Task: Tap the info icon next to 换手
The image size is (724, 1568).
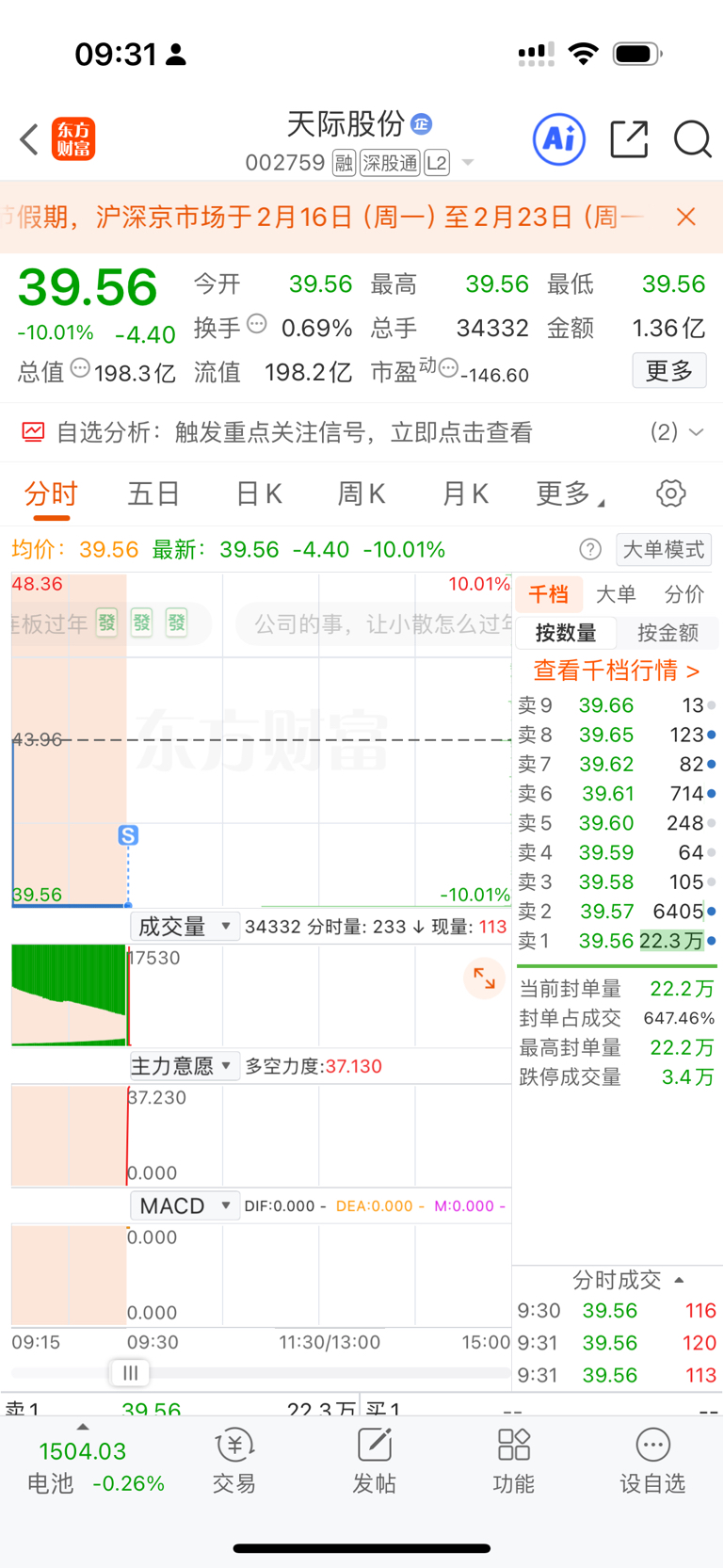Action: [x=257, y=325]
